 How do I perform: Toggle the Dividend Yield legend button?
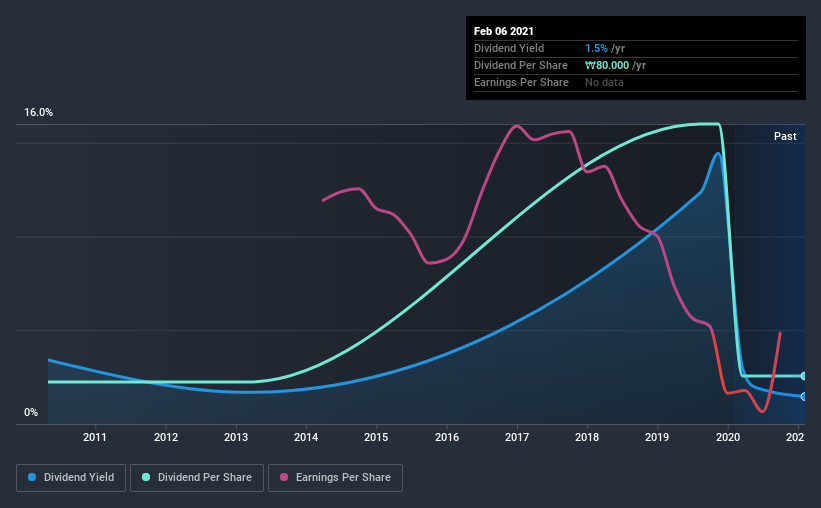71,478
